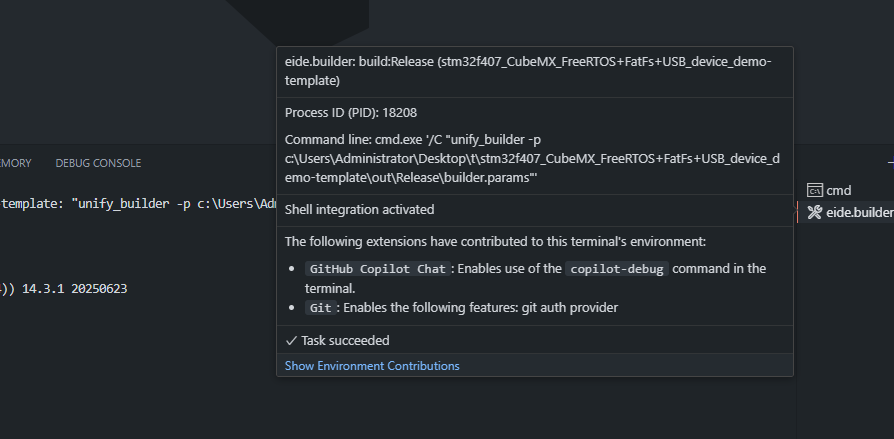The image size is (894, 439).
Task: Click the Process ID 18208 line
Action: 351,113
